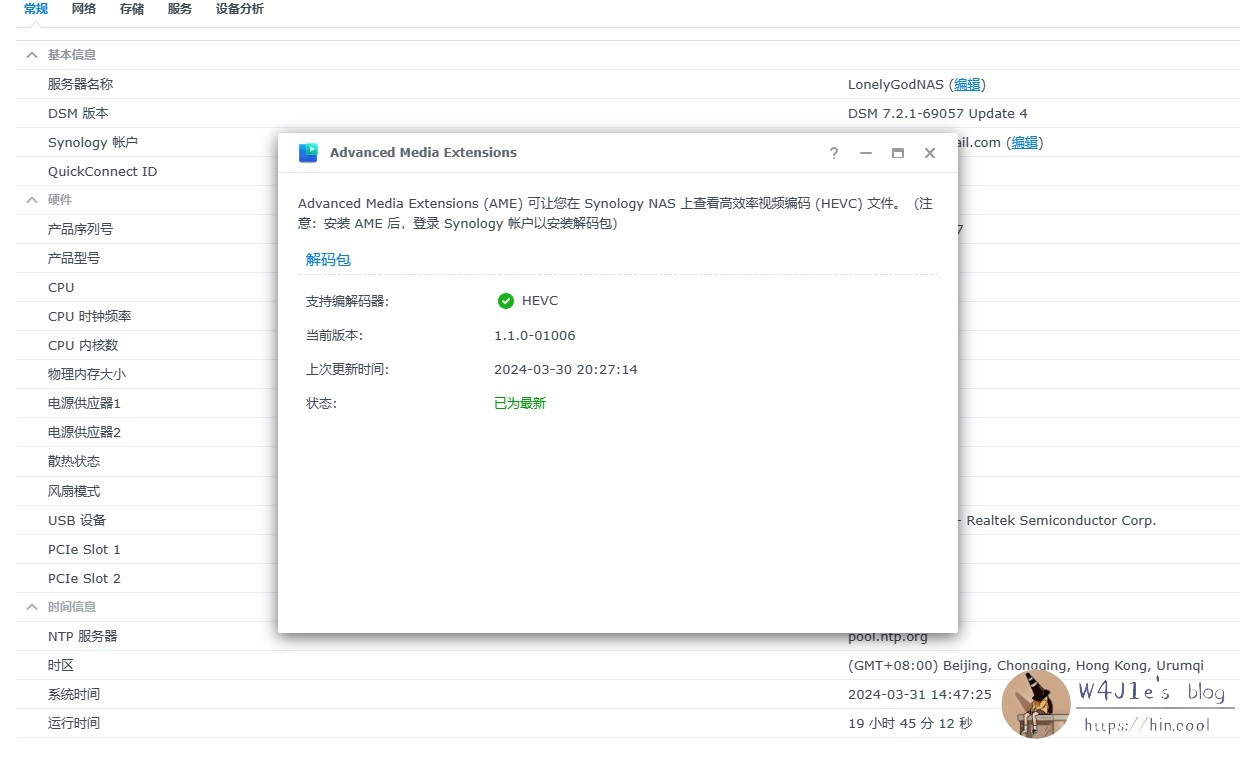
Task: Click 编辑 link next to LonelyGodNAS
Action: point(967,85)
